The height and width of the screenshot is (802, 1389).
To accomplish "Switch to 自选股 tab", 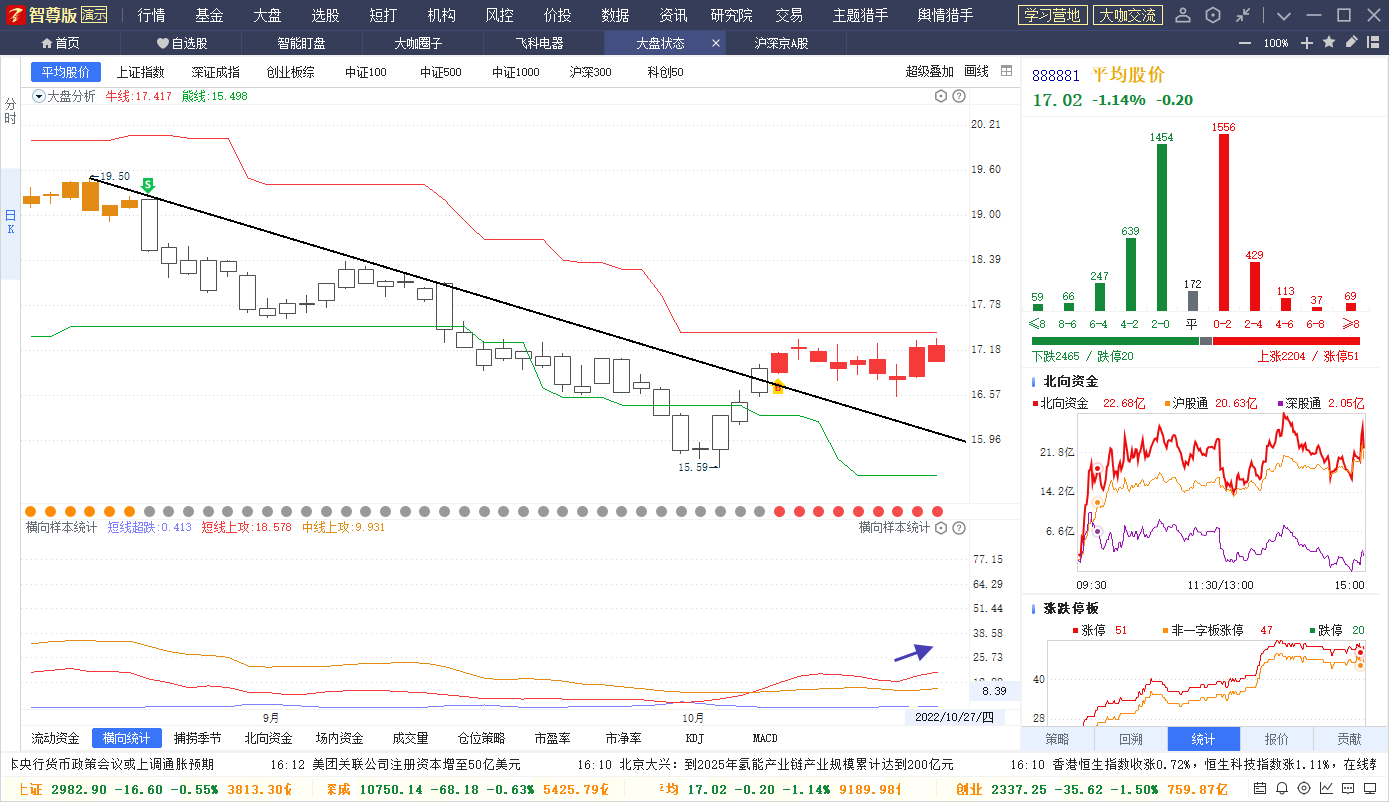I will (x=182, y=43).
